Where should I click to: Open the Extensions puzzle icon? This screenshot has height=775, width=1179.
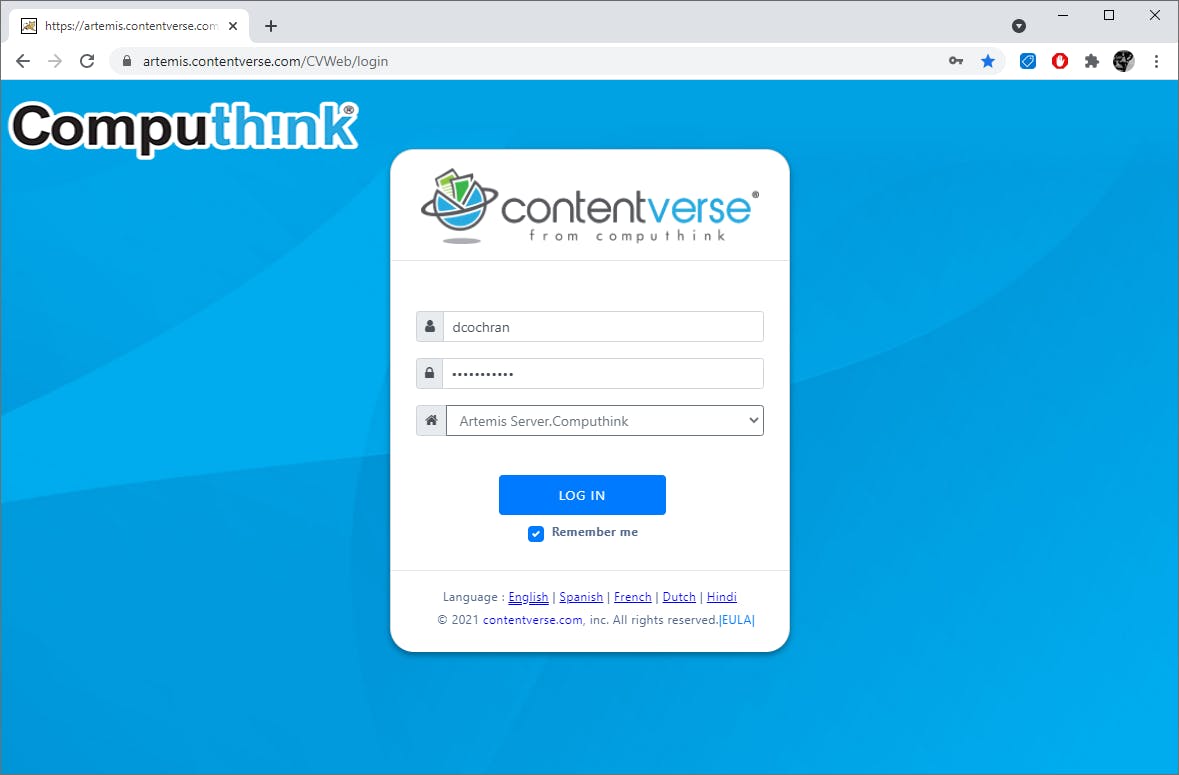tap(1092, 61)
